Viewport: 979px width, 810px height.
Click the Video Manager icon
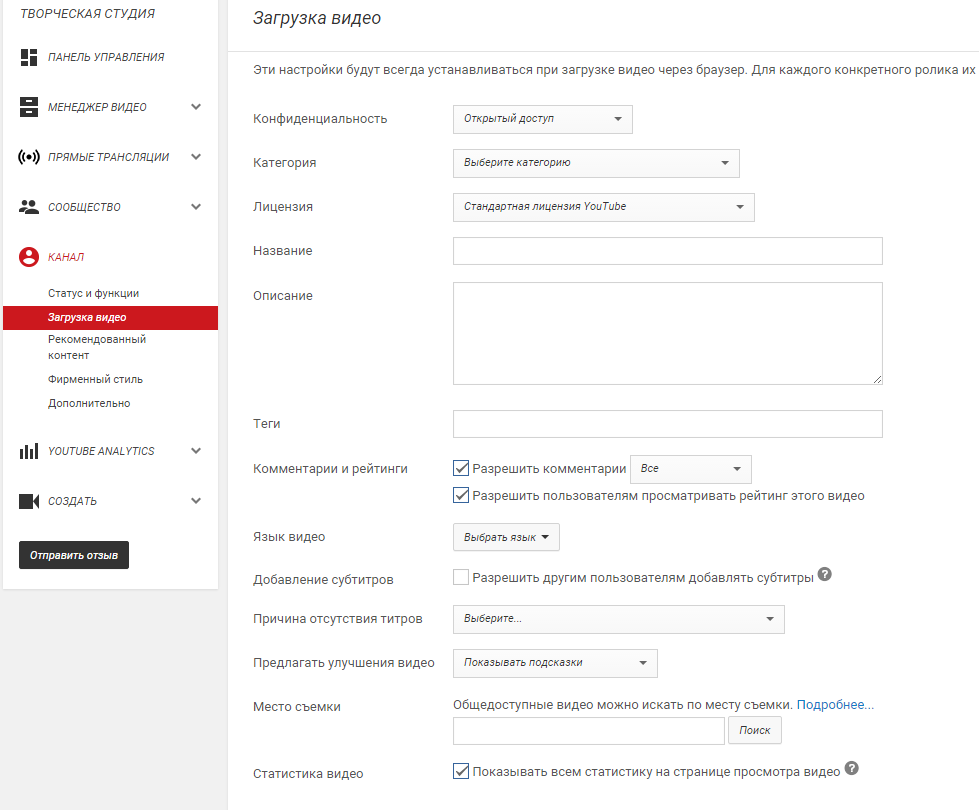(x=29, y=107)
